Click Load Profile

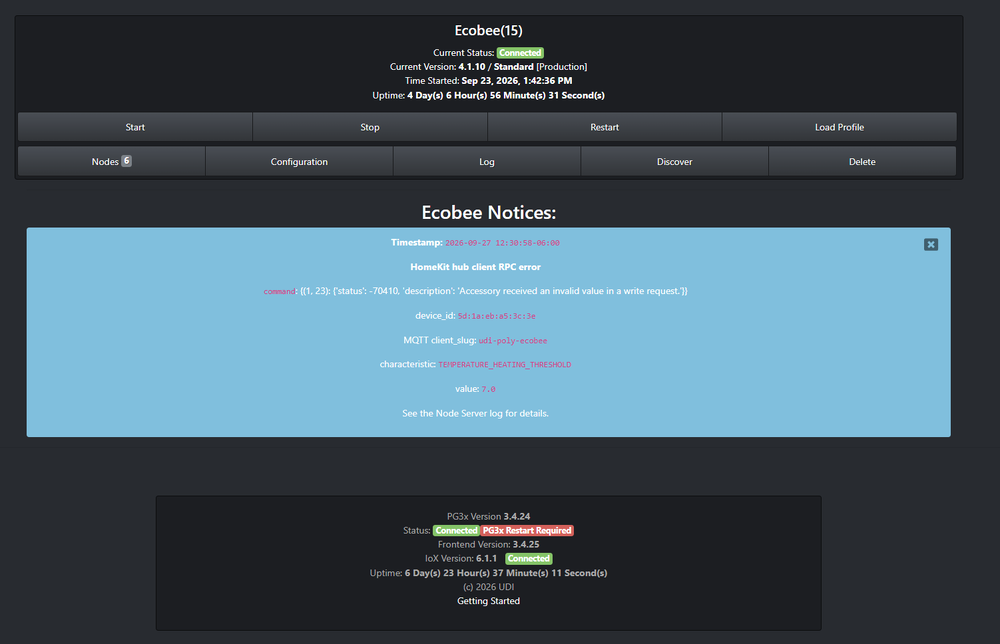839,127
